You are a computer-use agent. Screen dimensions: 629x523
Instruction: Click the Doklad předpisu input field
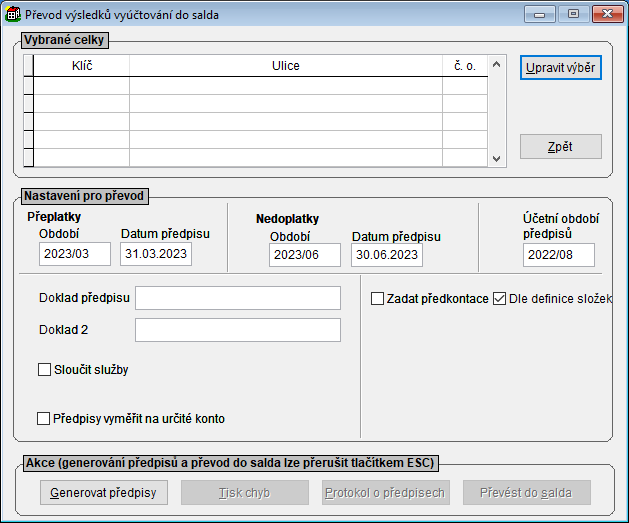[x=237, y=298]
